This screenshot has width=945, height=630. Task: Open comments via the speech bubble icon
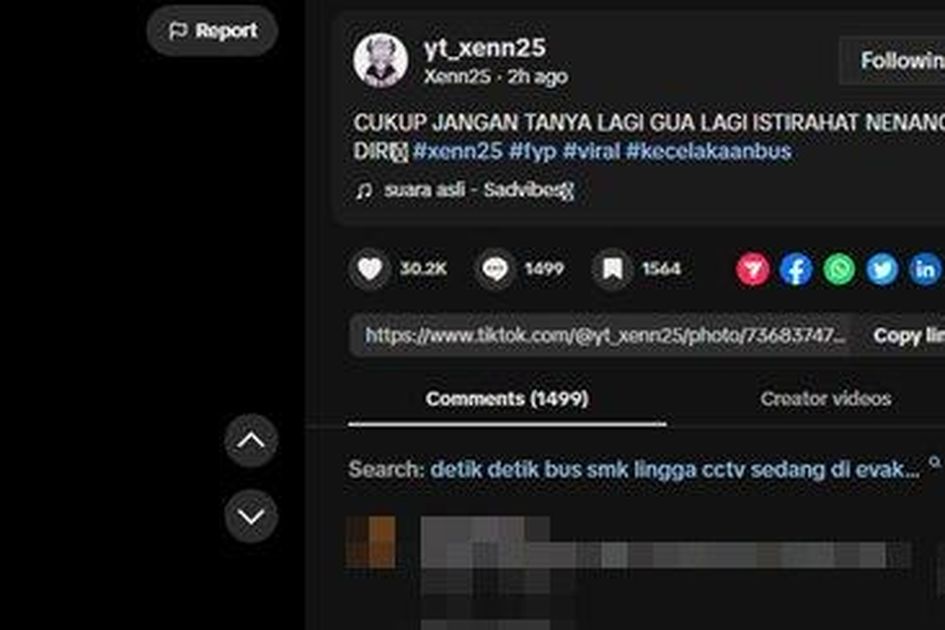[x=495, y=269]
